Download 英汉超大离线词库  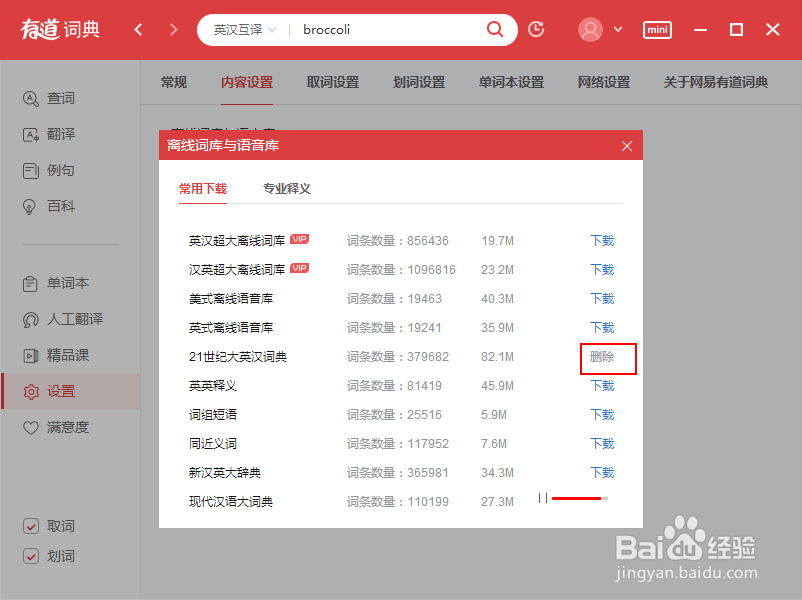point(602,240)
